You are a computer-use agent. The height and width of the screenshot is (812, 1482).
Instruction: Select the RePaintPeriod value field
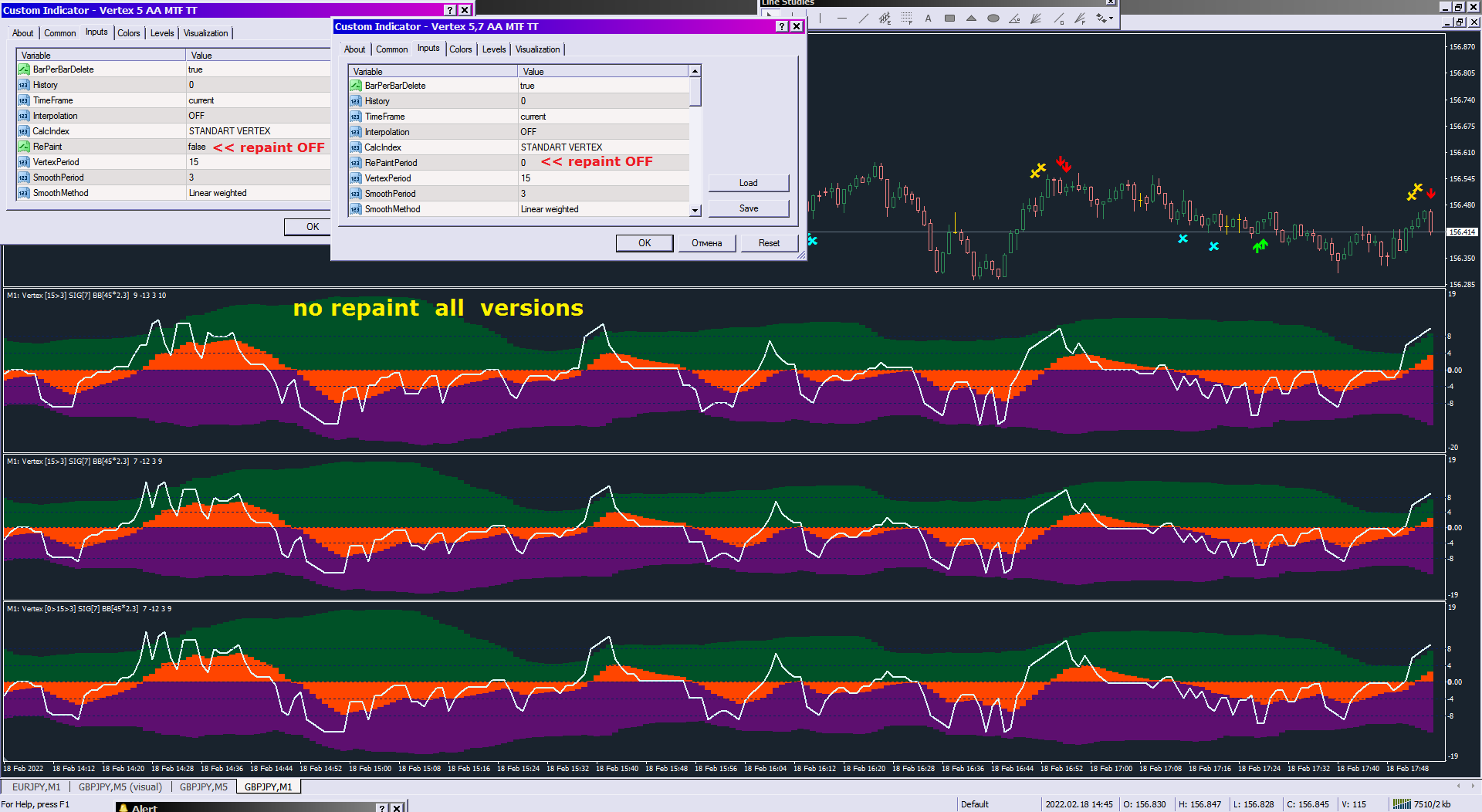pos(603,163)
